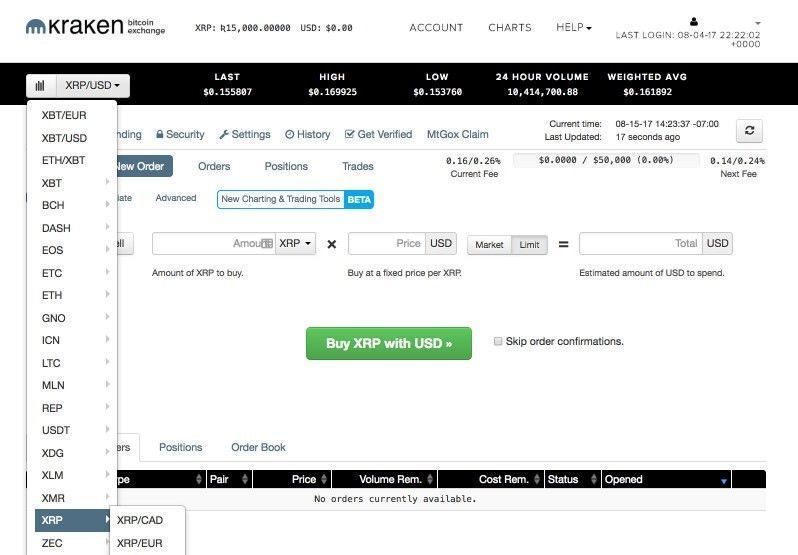This screenshot has width=798, height=555.
Task: Open the Settings tab
Action: (245, 134)
